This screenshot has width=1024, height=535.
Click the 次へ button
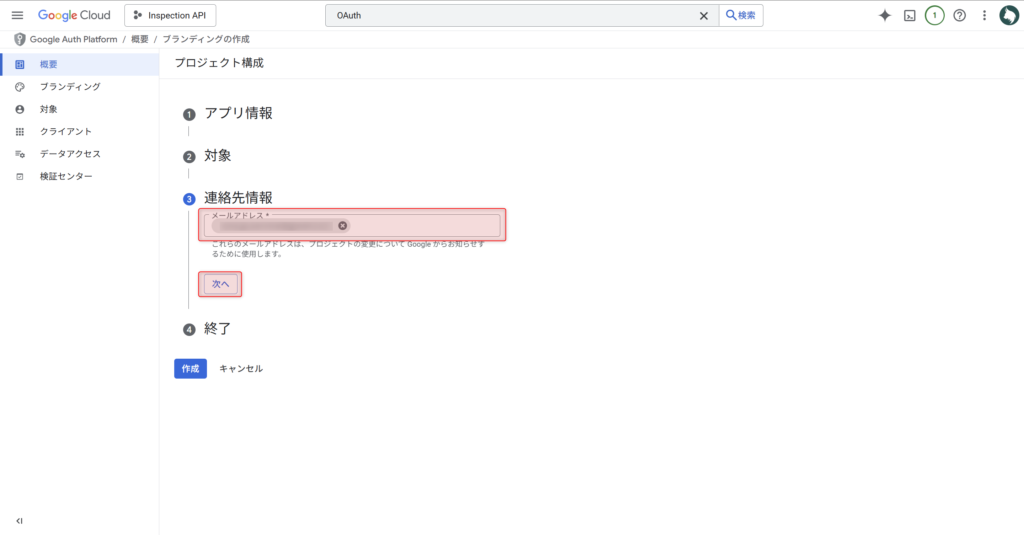click(221, 284)
